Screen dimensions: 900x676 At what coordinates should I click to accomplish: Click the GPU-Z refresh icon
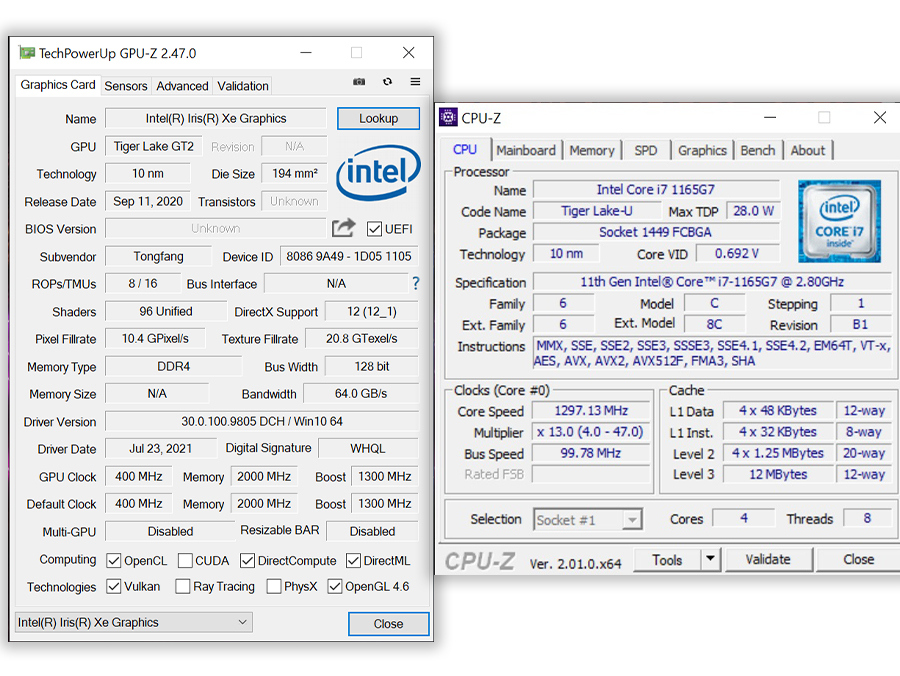coord(387,81)
